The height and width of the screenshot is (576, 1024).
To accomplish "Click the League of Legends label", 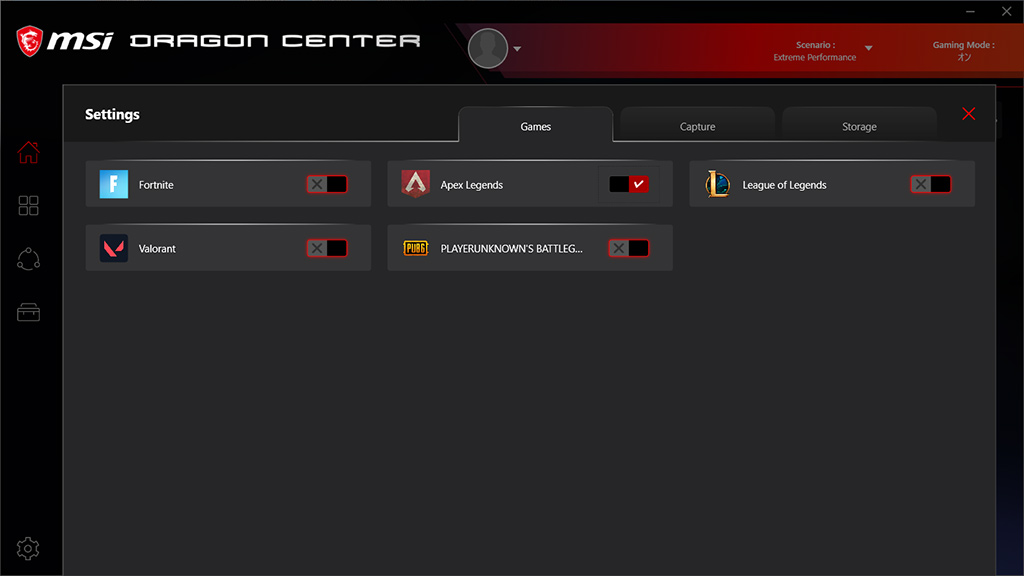I will pyautogui.click(x=784, y=185).
